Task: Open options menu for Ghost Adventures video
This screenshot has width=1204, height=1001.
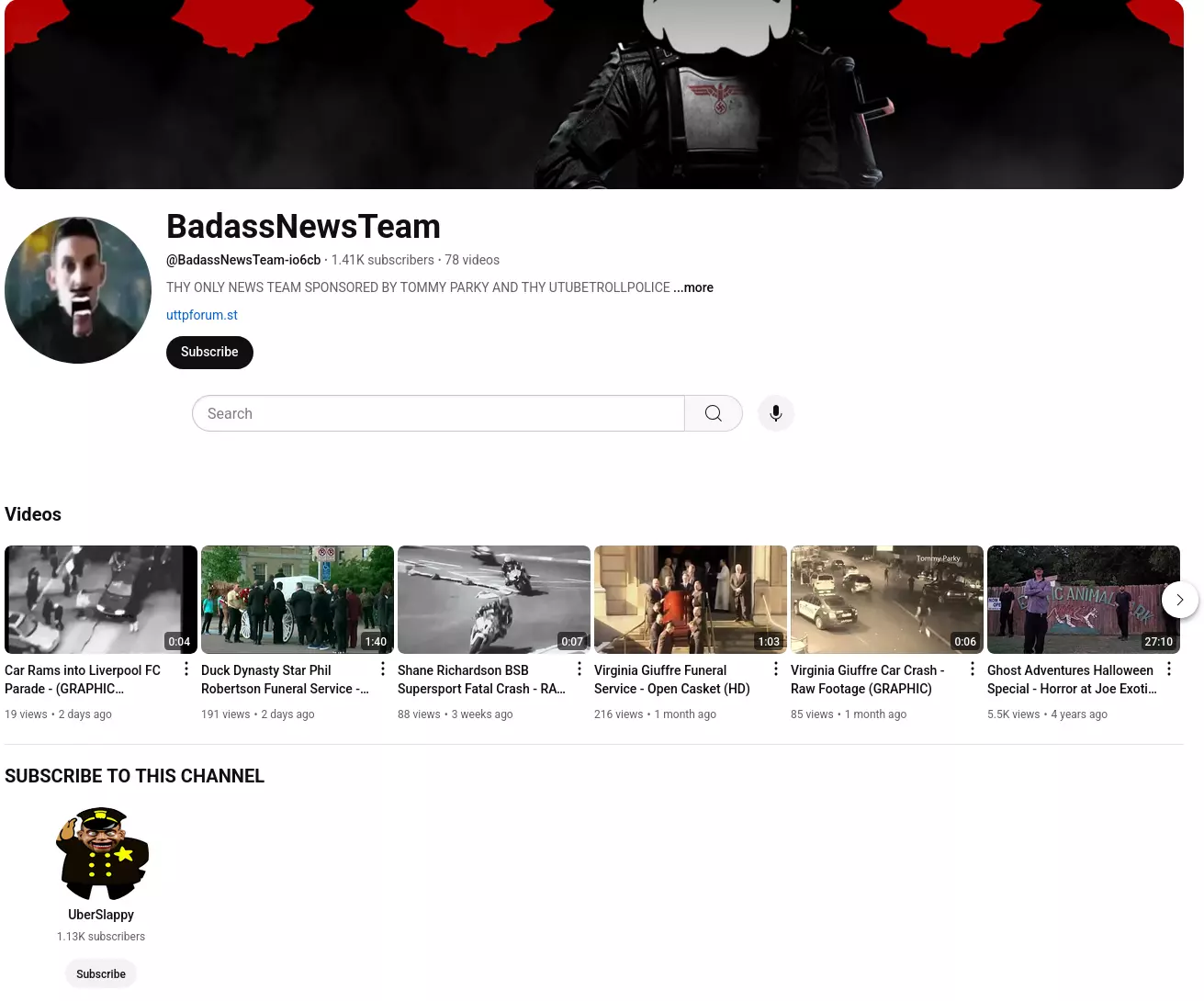Action: coord(1169,669)
